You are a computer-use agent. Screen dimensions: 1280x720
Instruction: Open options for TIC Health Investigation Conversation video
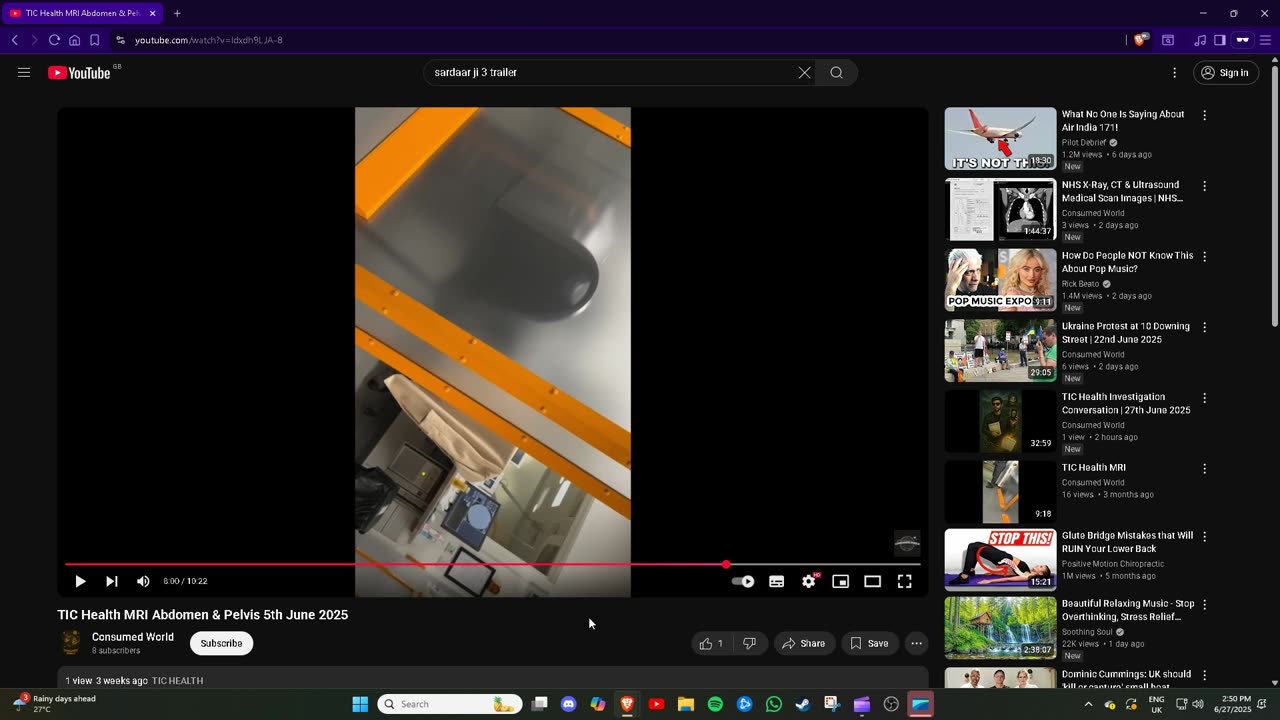tap(1204, 398)
